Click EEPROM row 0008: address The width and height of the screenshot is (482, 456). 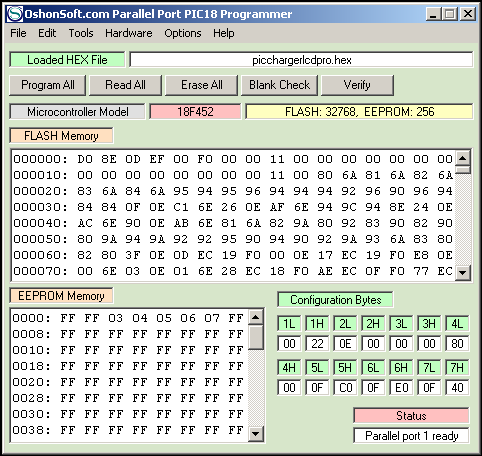coord(31,334)
